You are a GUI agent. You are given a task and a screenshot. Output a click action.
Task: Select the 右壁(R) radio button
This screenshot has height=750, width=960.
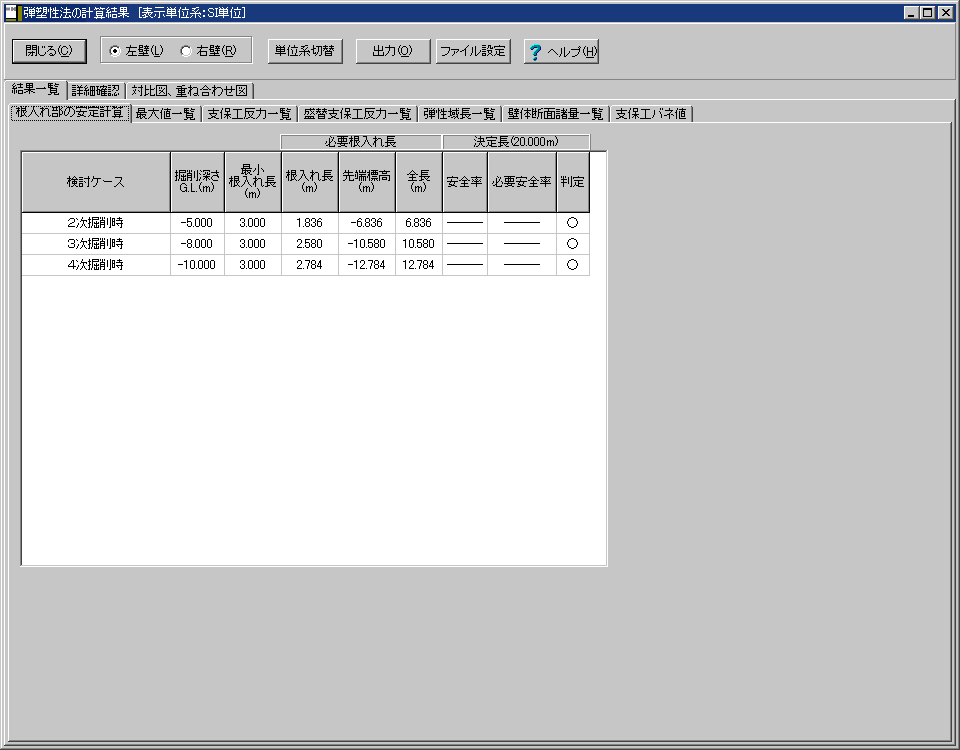pyautogui.click(x=186, y=51)
